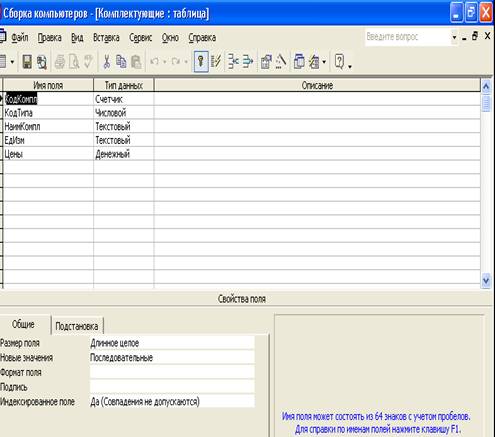Select the Общие tab
This screenshot has width=495, height=437.
point(23,324)
